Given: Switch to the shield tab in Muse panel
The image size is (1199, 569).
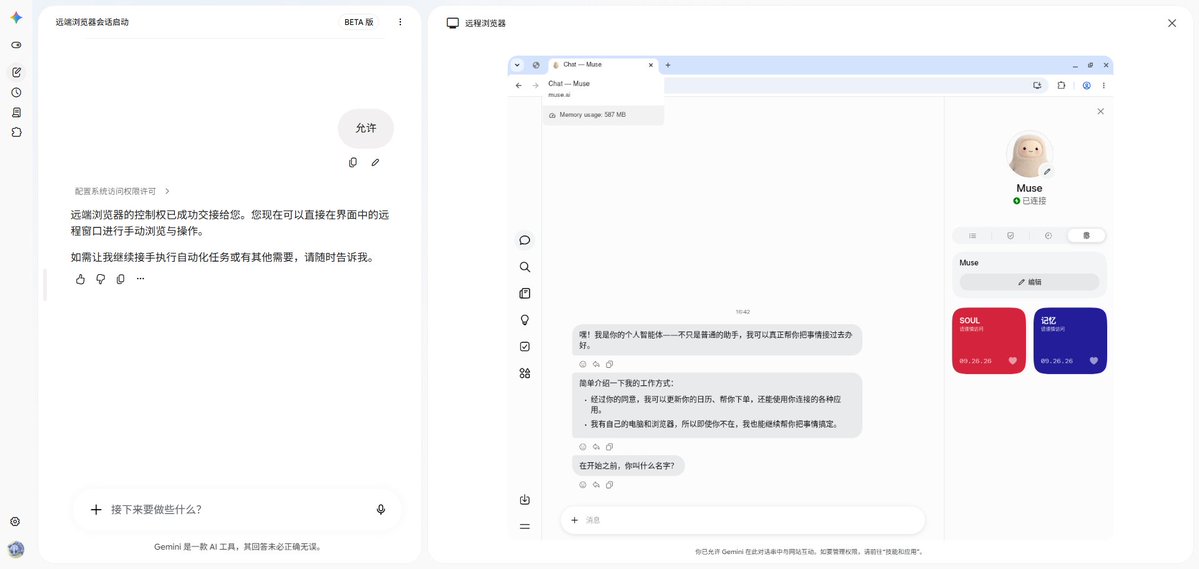Looking at the screenshot, I should pos(1010,236).
